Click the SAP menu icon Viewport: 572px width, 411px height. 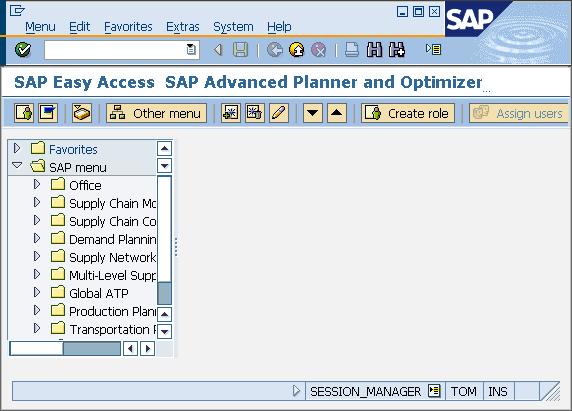click(48, 113)
